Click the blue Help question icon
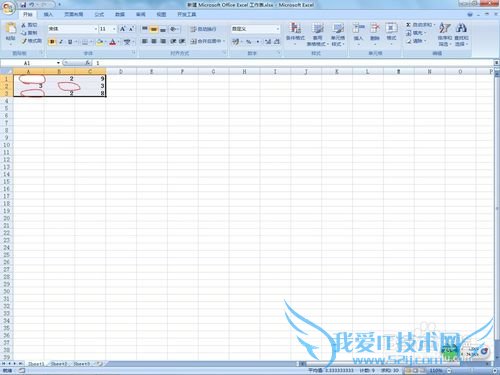This screenshot has height=375, width=500. pyautogui.click(x=470, y=14)
